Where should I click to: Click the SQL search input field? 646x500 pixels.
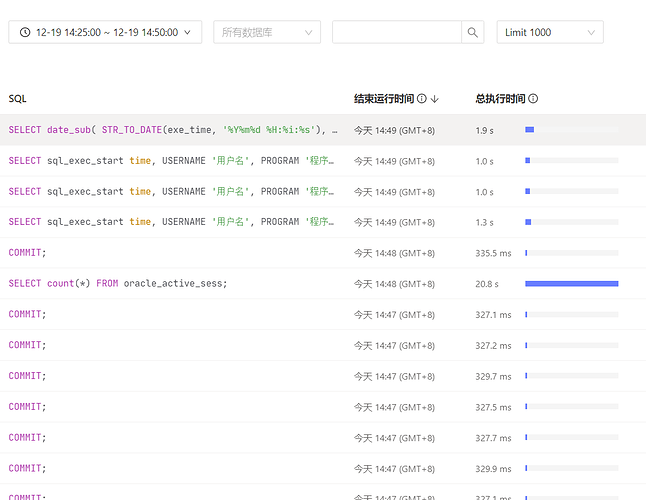(x=397, y=32)
